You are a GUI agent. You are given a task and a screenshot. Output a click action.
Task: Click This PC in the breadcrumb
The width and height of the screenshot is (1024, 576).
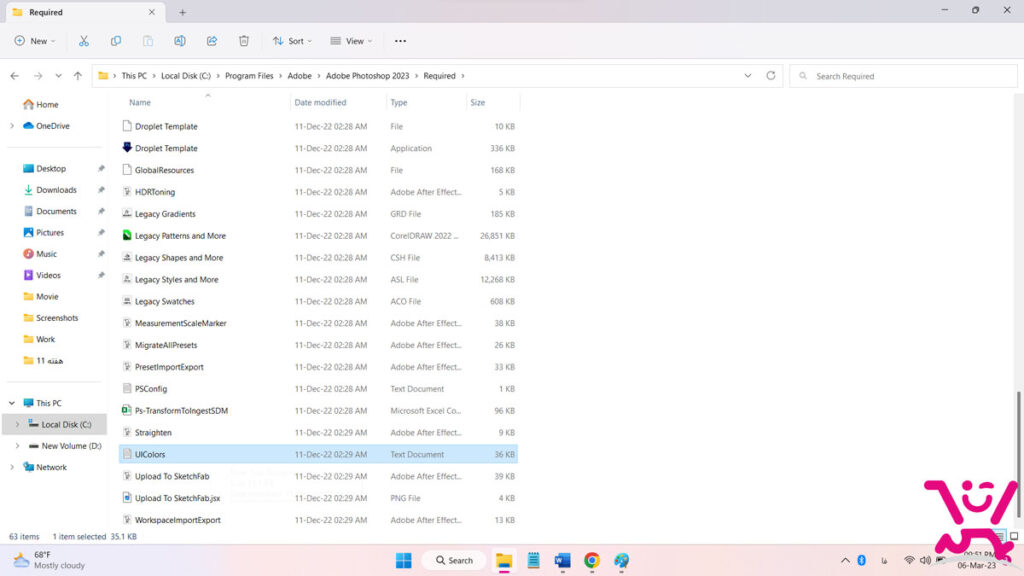coord(134,76)
